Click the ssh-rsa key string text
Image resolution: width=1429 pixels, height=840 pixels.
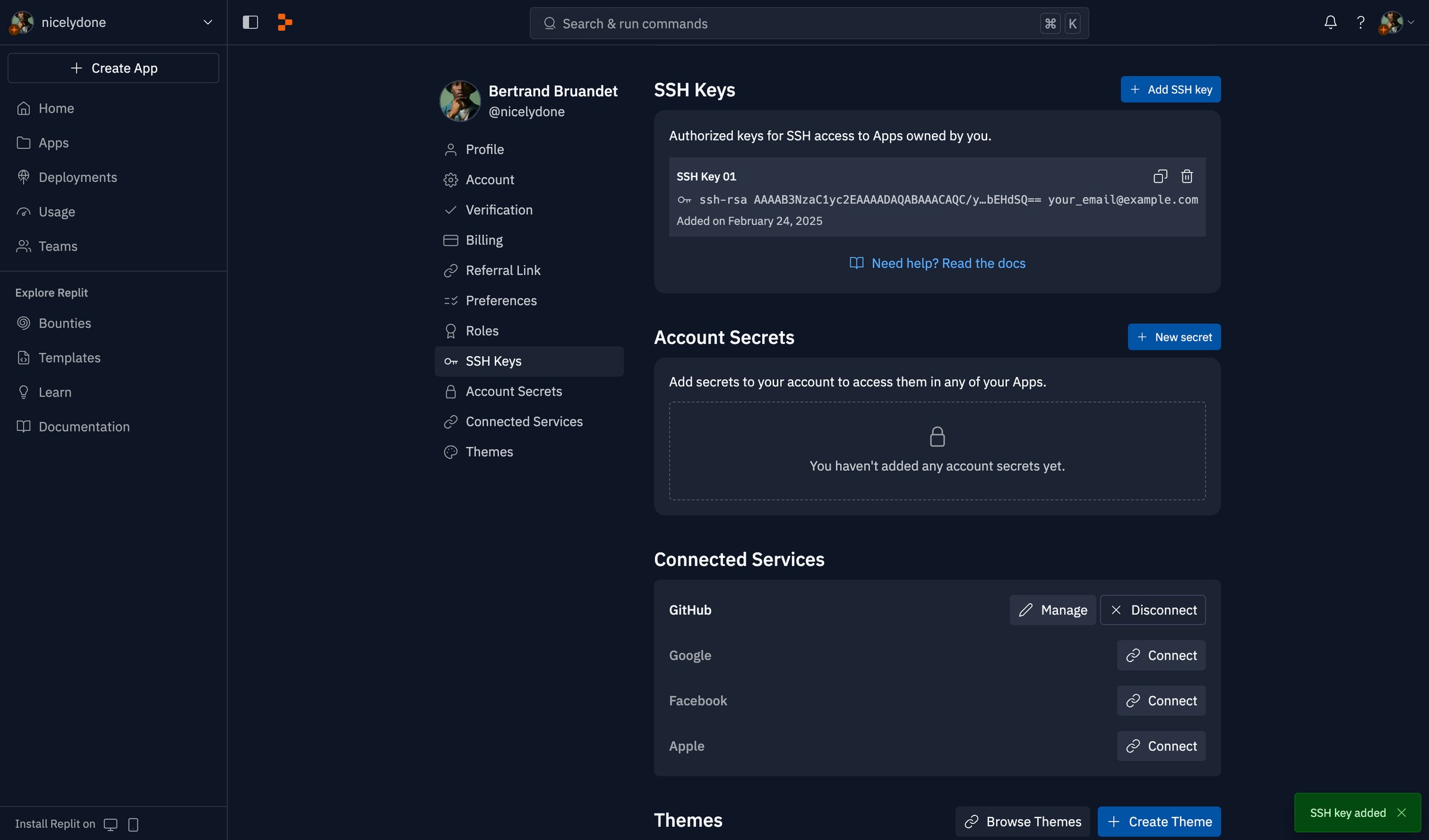pyautogui.click(x=948, y=199)
